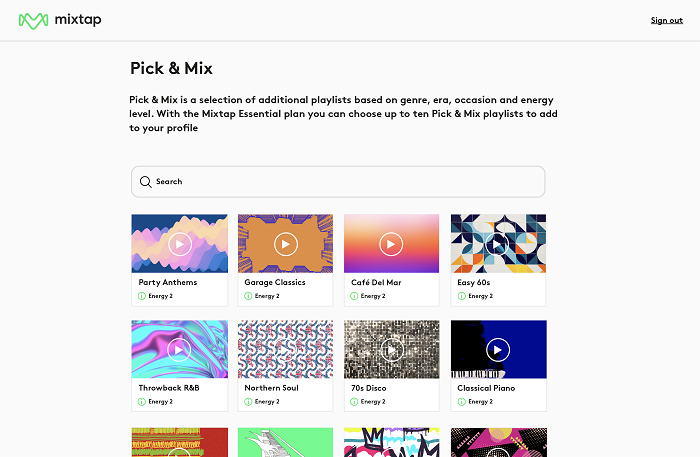Play the Northern Soul playlist preview
Image resolution: width=700 pixels, height=457 pixels.
pyautogui.click(x=285, y=349)
